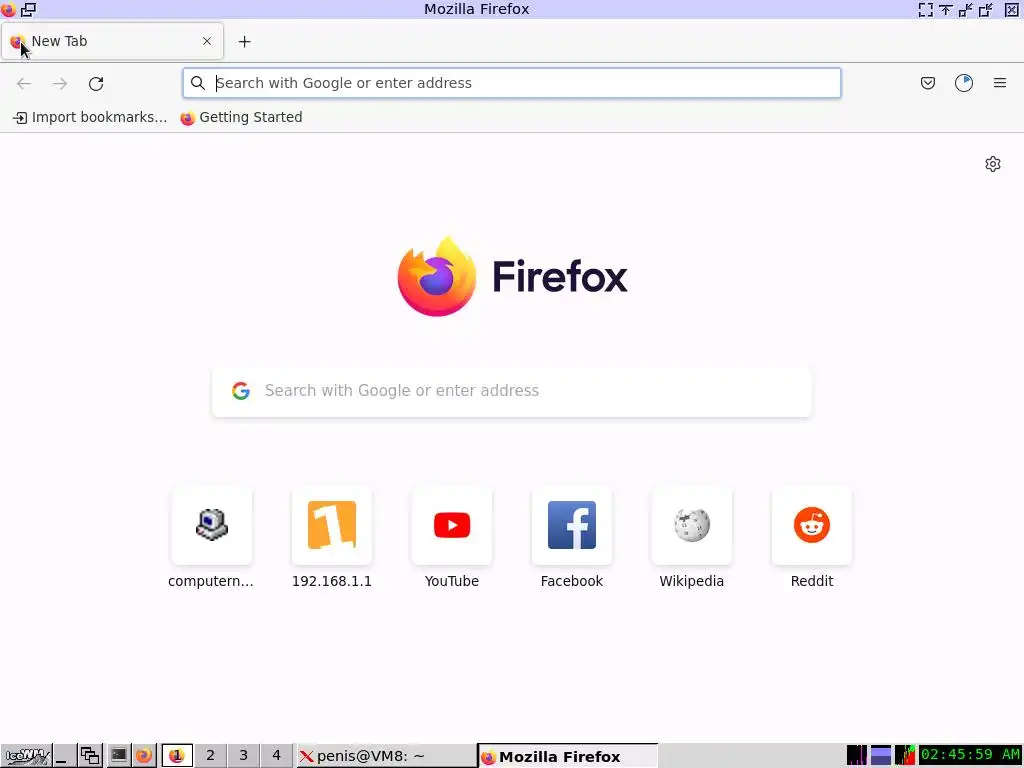
Task: Click the Reddit label text
Action: (x=812, y=581)
